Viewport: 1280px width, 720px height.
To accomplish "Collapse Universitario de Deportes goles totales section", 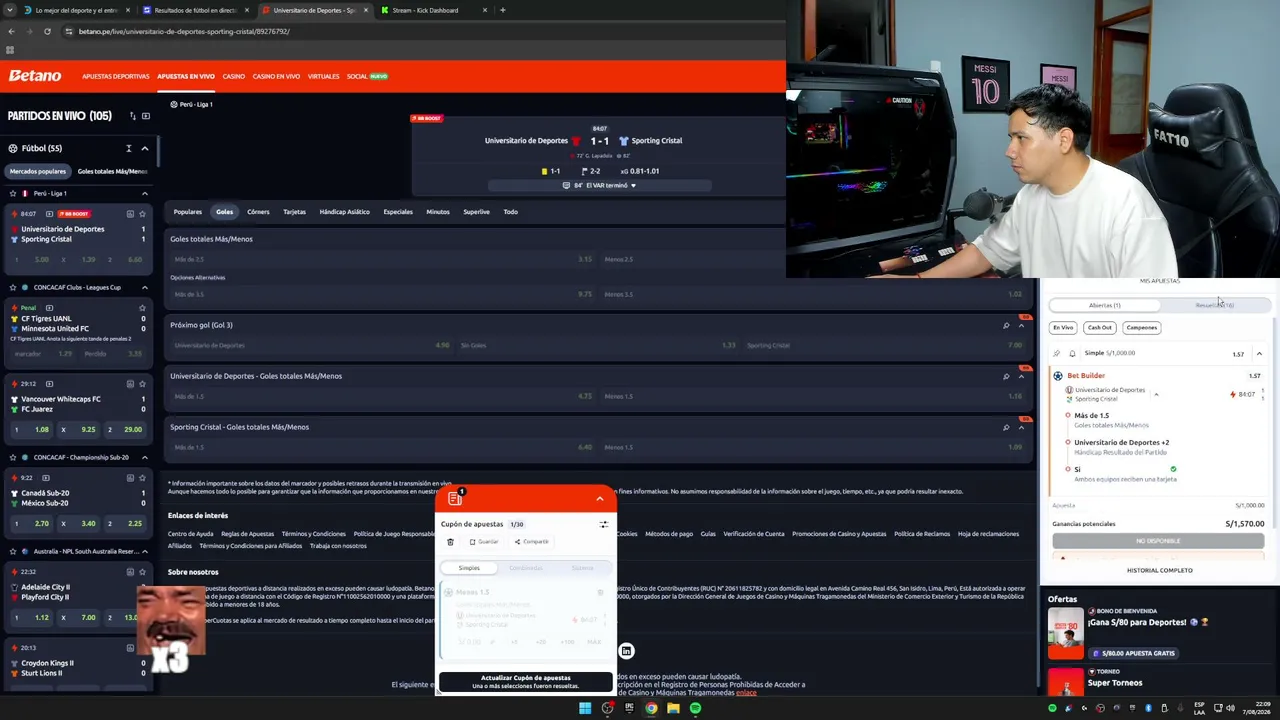I will (x=1021, y=376).
